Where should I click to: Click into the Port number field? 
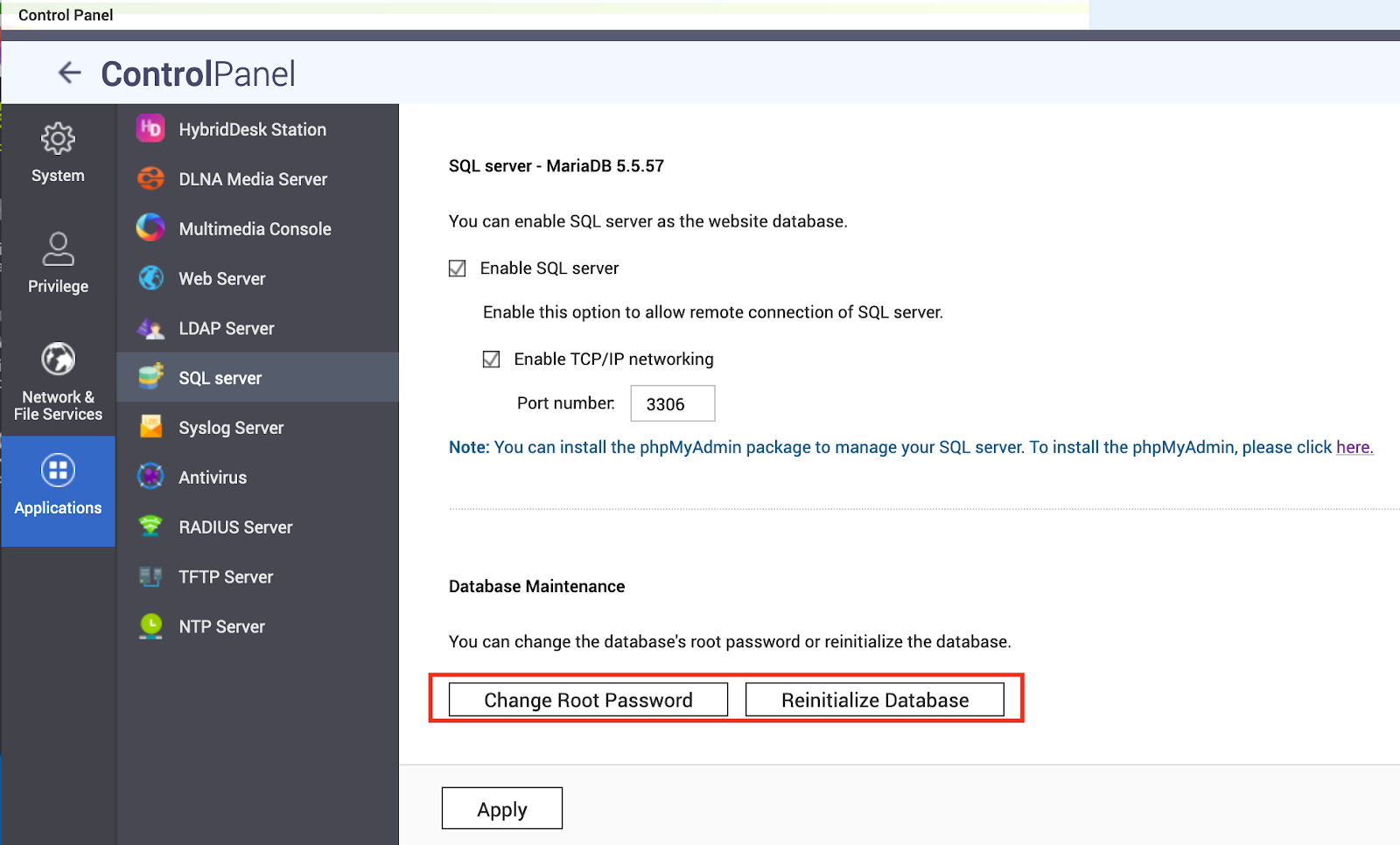pyautogui.click(x=672, y=404)
